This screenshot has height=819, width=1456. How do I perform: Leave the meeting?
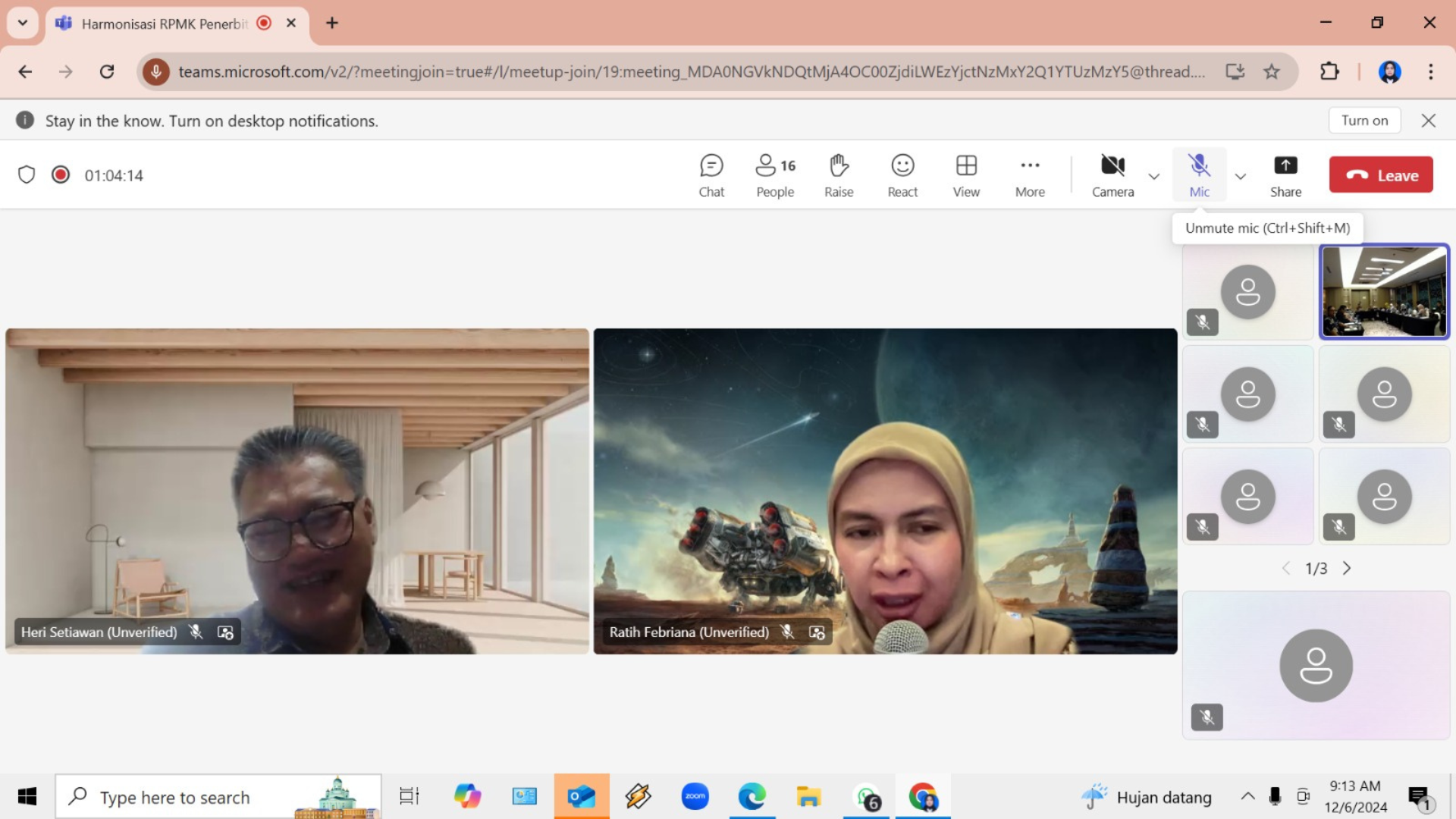point(1381,175)
